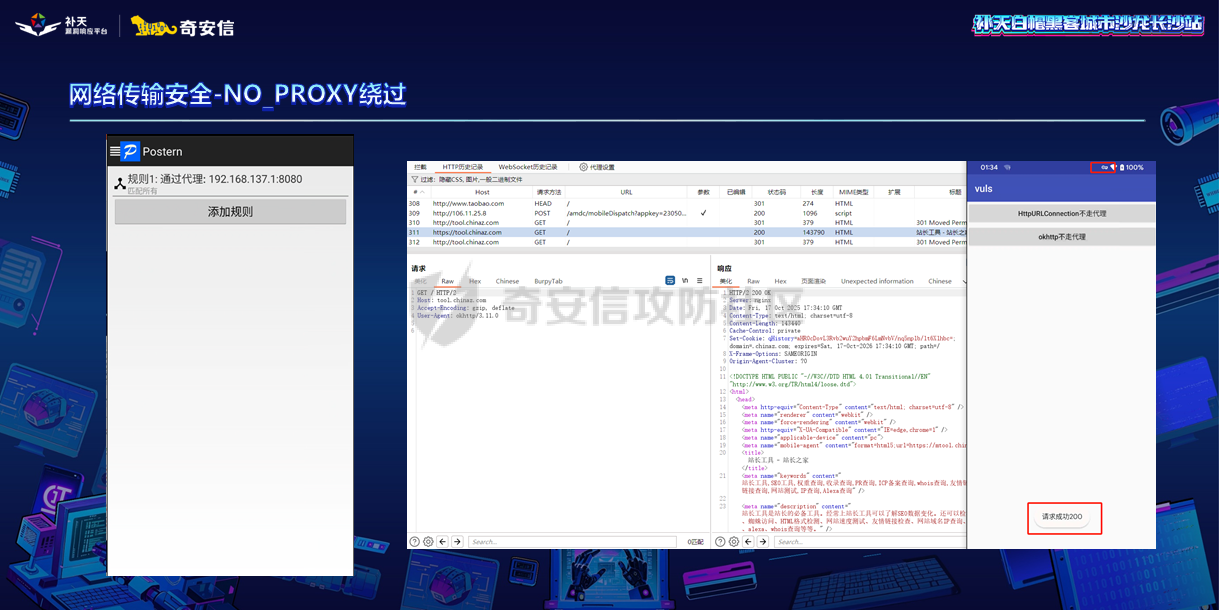
Task: Sort by the # column header
Action: (416, 192)
